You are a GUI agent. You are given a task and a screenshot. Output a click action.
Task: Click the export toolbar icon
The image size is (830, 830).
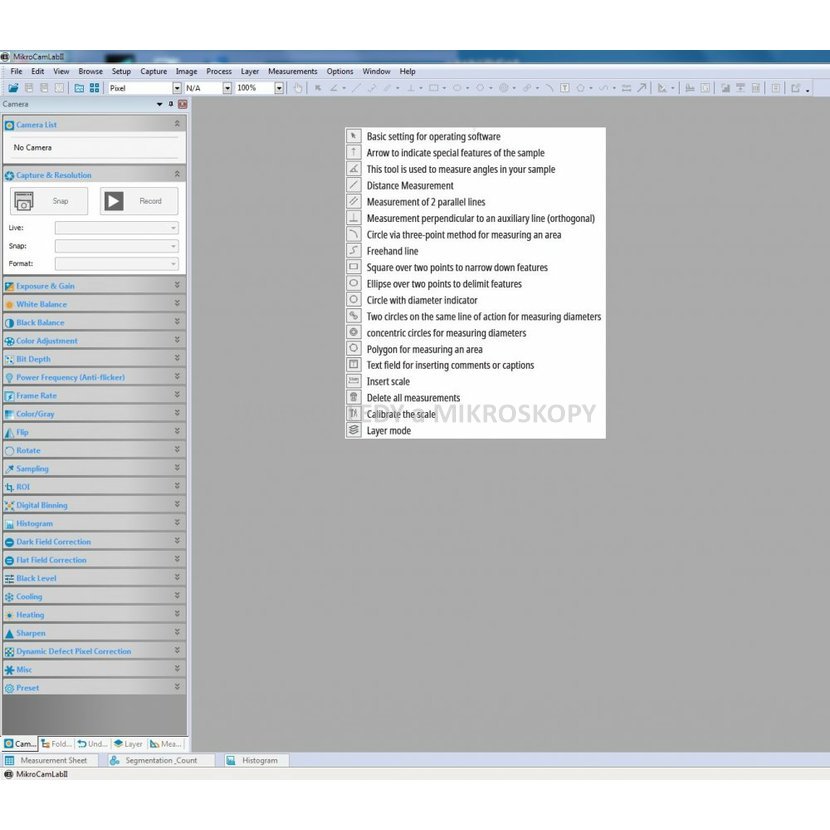tap(796, 88)
